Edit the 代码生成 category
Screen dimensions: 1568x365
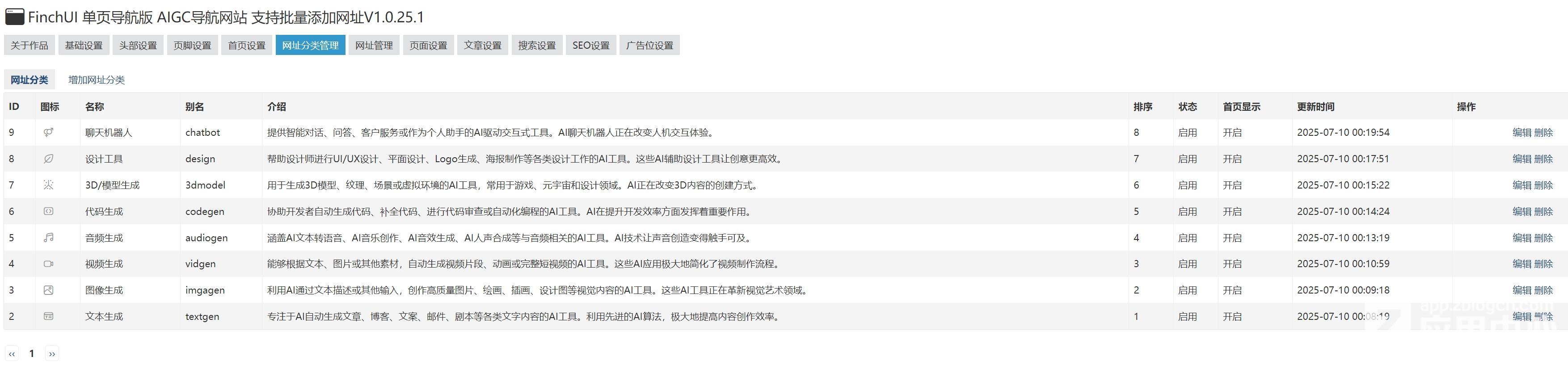(x=1522, y=211)
